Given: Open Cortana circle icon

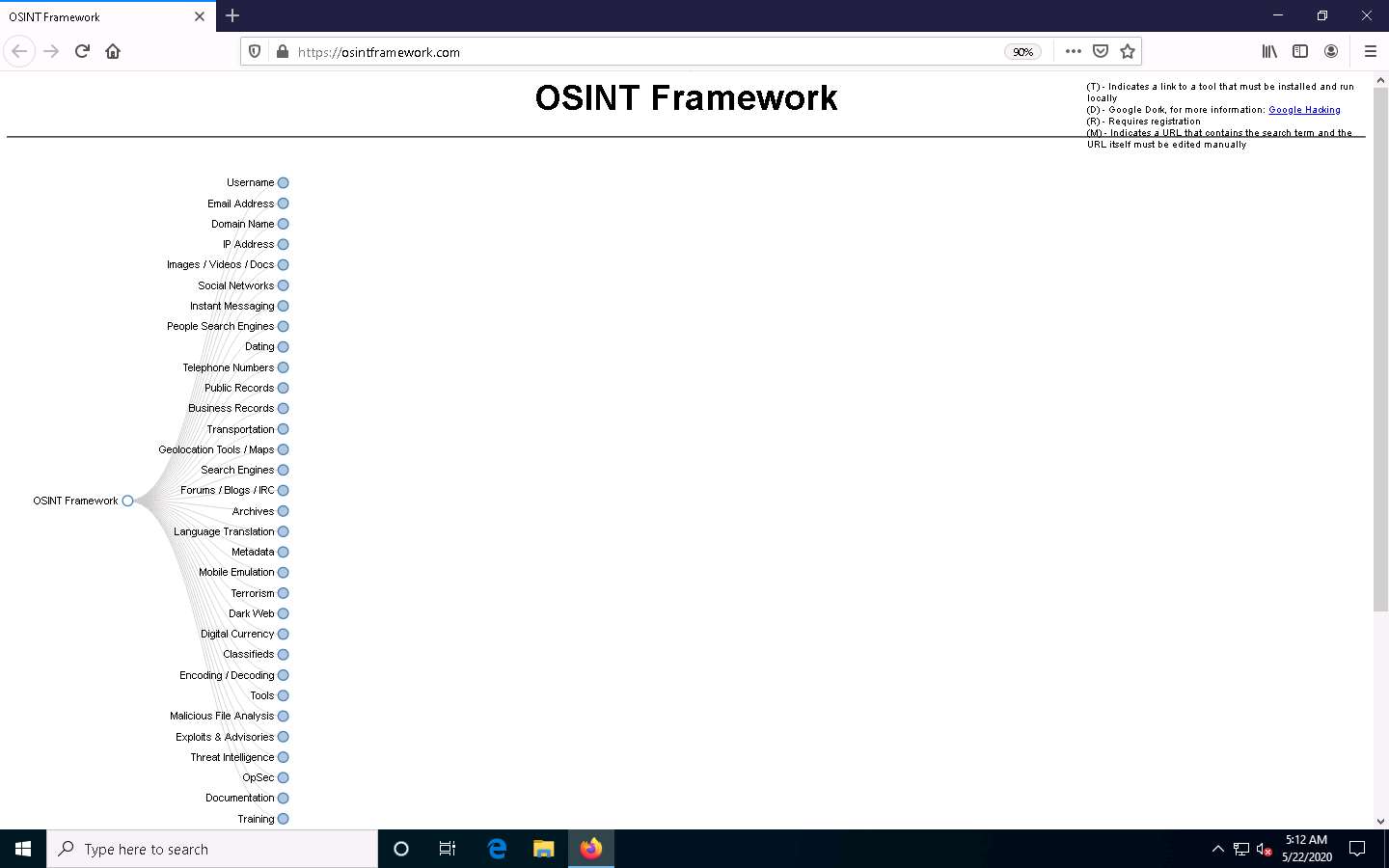Looking at the screenshot, I should click(401, 849).
